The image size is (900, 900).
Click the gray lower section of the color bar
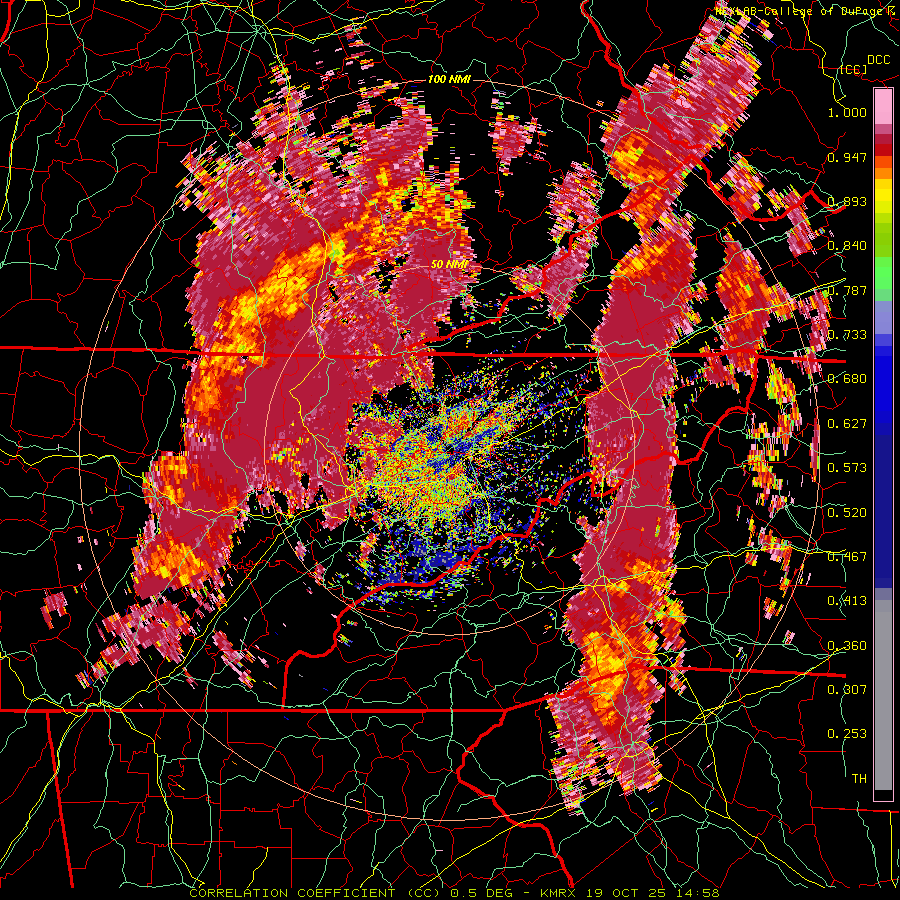coord(883,695)
